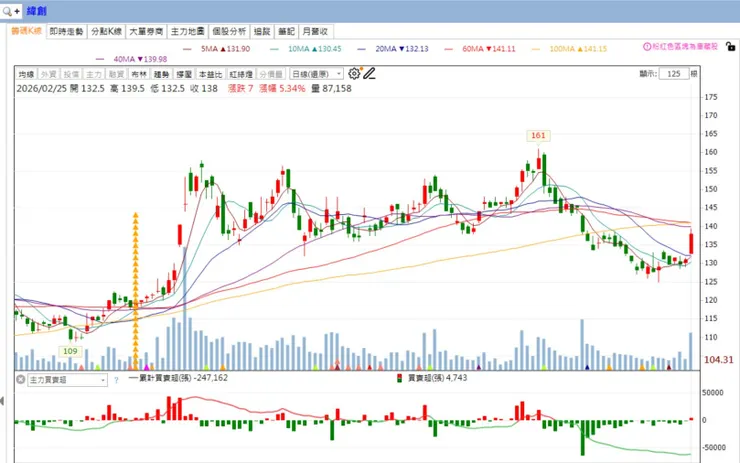This screenshot has height=463, width=740.
Task: Switch to the 即時走勢 tab
Action: tap(67, 32)
